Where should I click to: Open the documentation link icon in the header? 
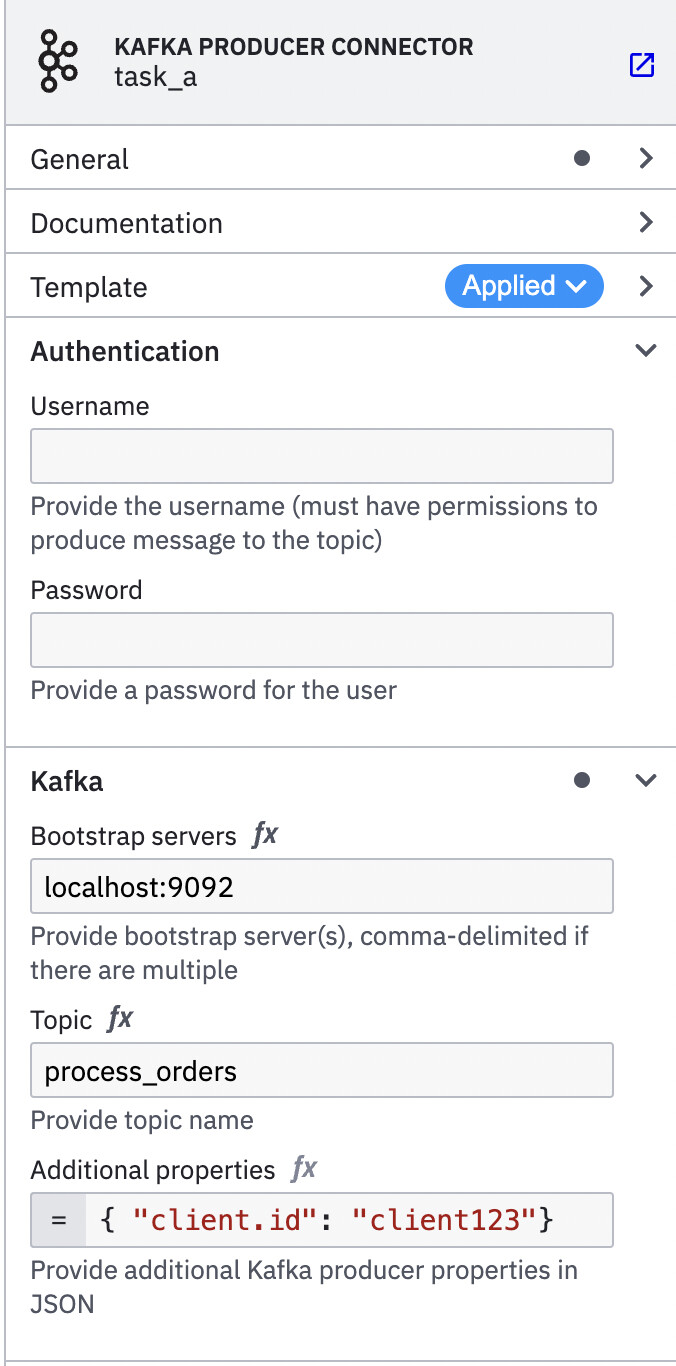tap(641, 66)
